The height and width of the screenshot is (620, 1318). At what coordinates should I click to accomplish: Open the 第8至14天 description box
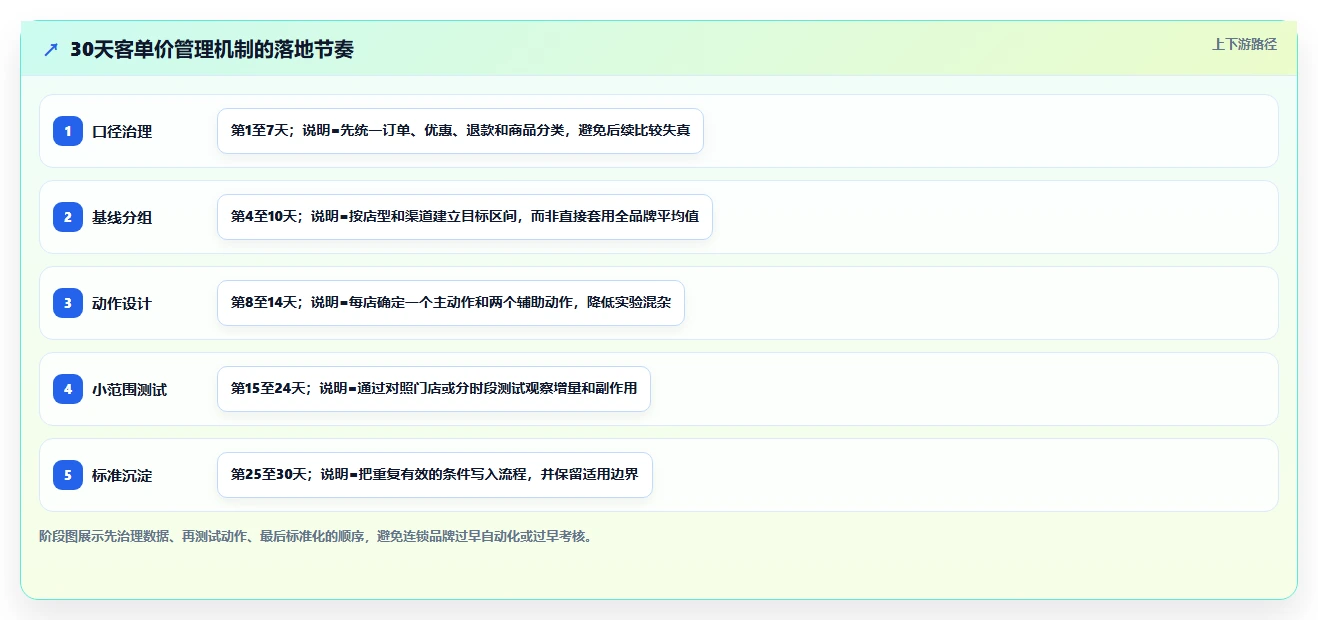coord(451,303)
